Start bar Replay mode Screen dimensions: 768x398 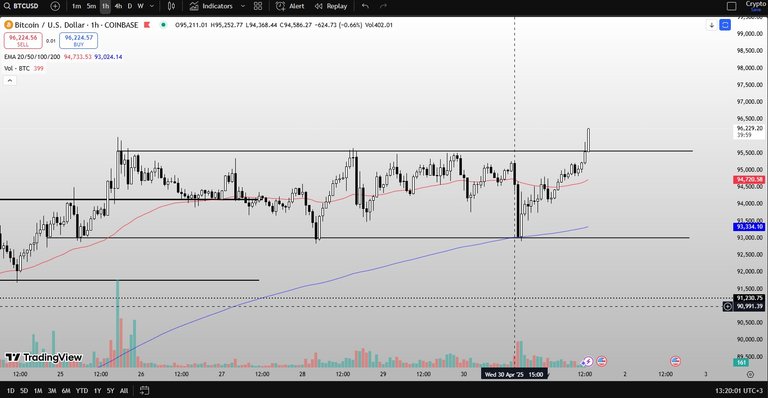pos(331,6)
